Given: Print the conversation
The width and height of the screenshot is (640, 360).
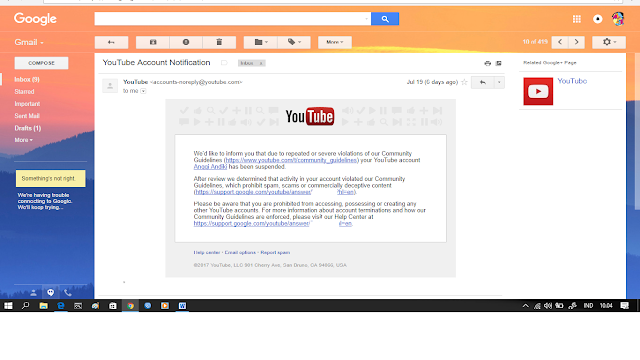Looking at the screenshot, I should pos(487,63).
